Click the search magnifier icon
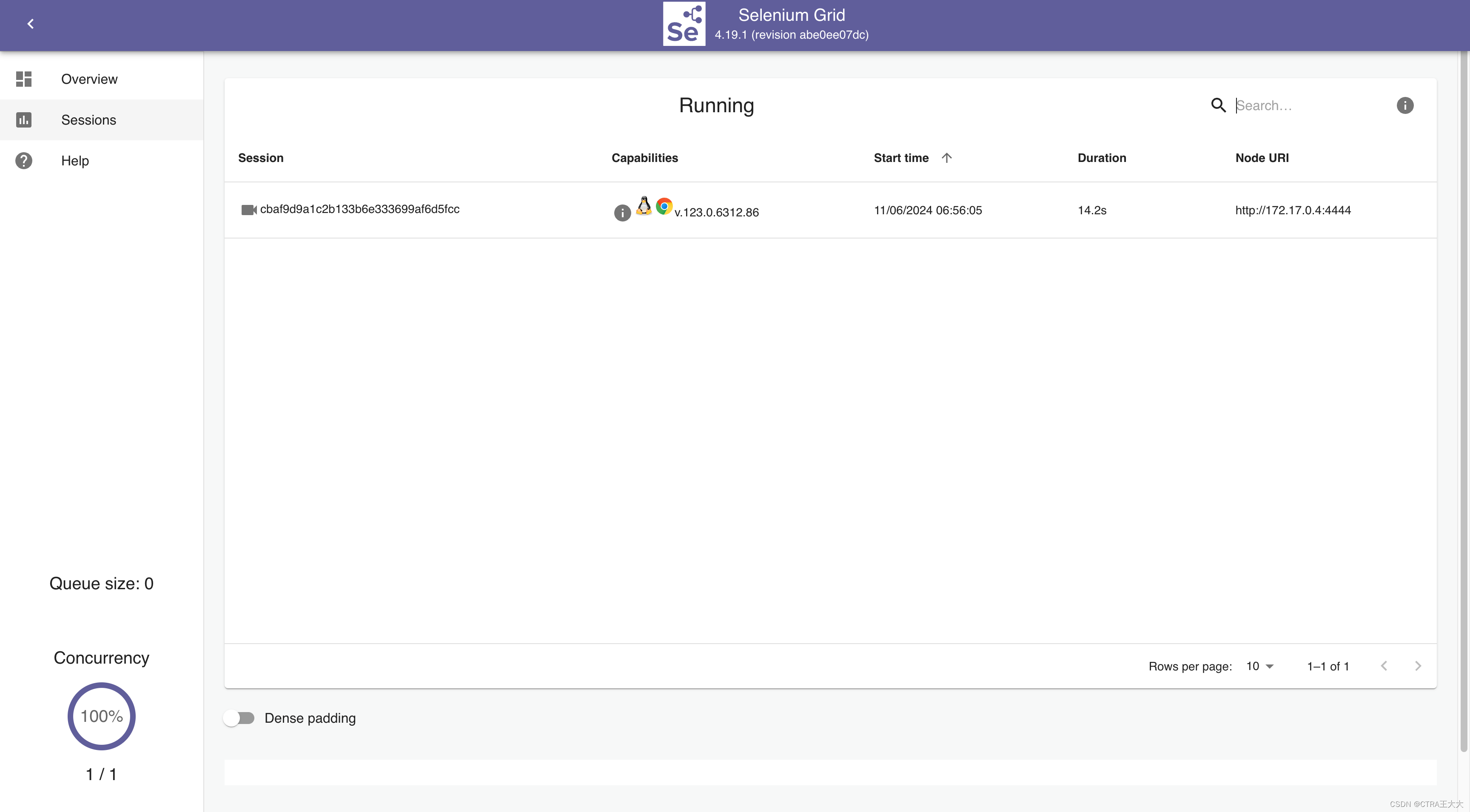1470x812 pixels. tap(1218, 105)
